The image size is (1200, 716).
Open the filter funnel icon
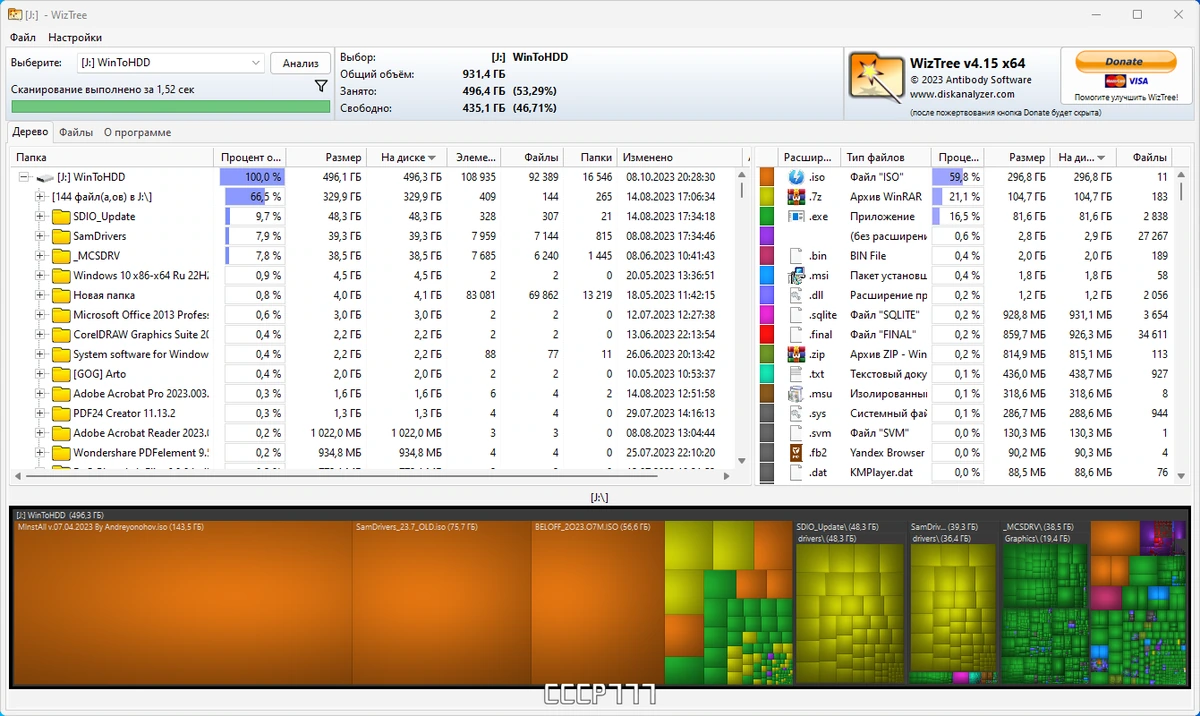pyautogui.click(x=320, y=86)
